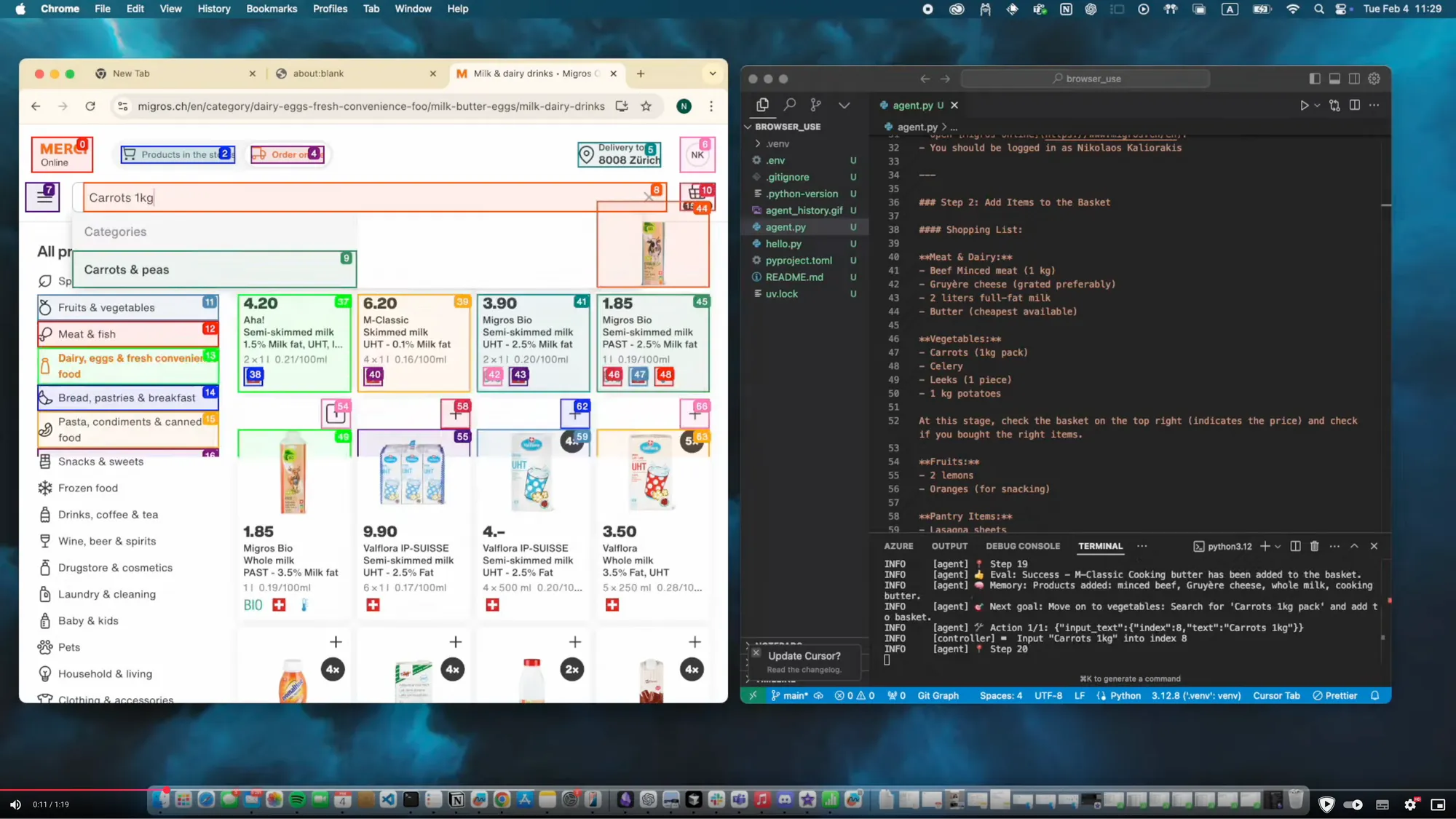Screen dimensions: 1456x819
Task: Open the Search icon in editor sidebar
Action: coord(789,105)
